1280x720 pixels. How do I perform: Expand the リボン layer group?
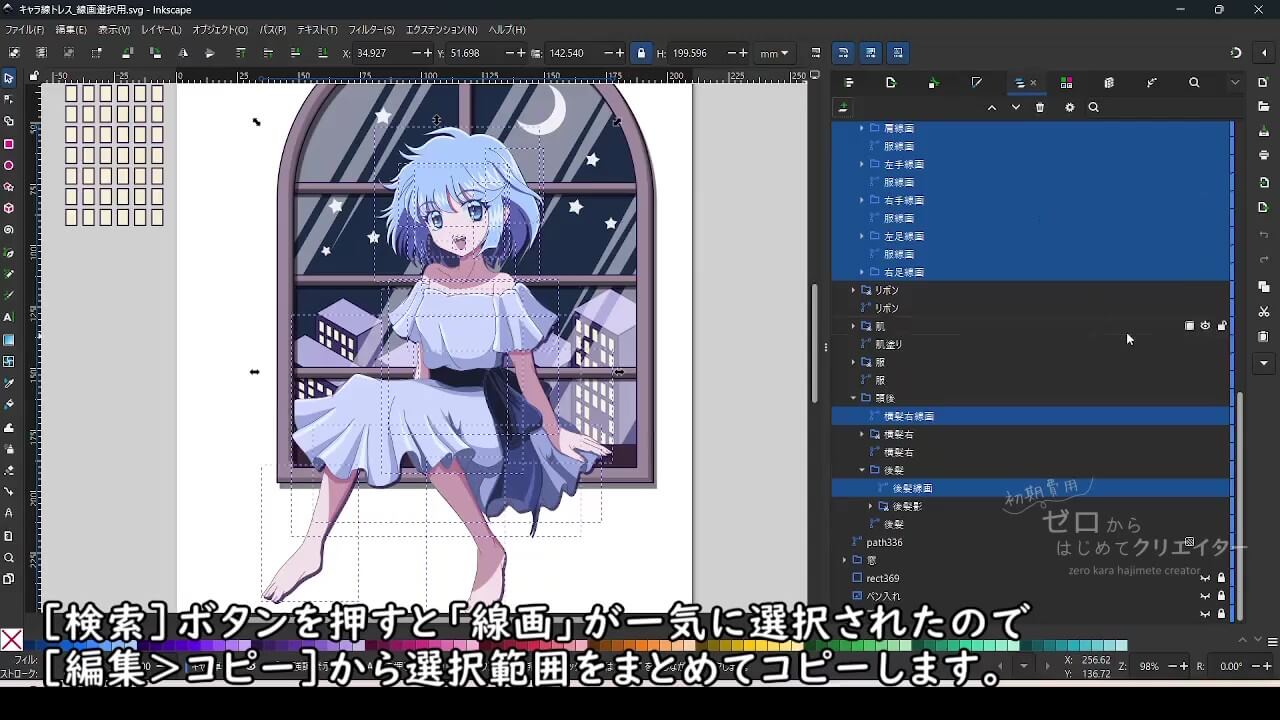(854, 290)
